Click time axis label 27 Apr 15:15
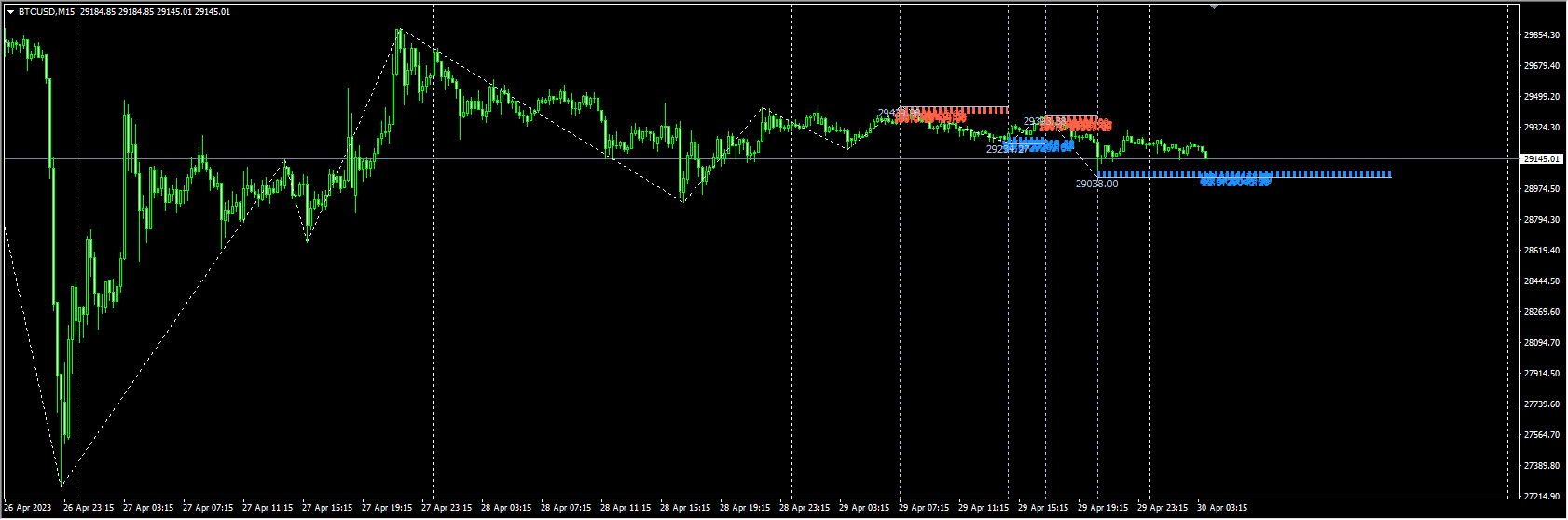Screen dimensions: 1568x520 (327, 509)
